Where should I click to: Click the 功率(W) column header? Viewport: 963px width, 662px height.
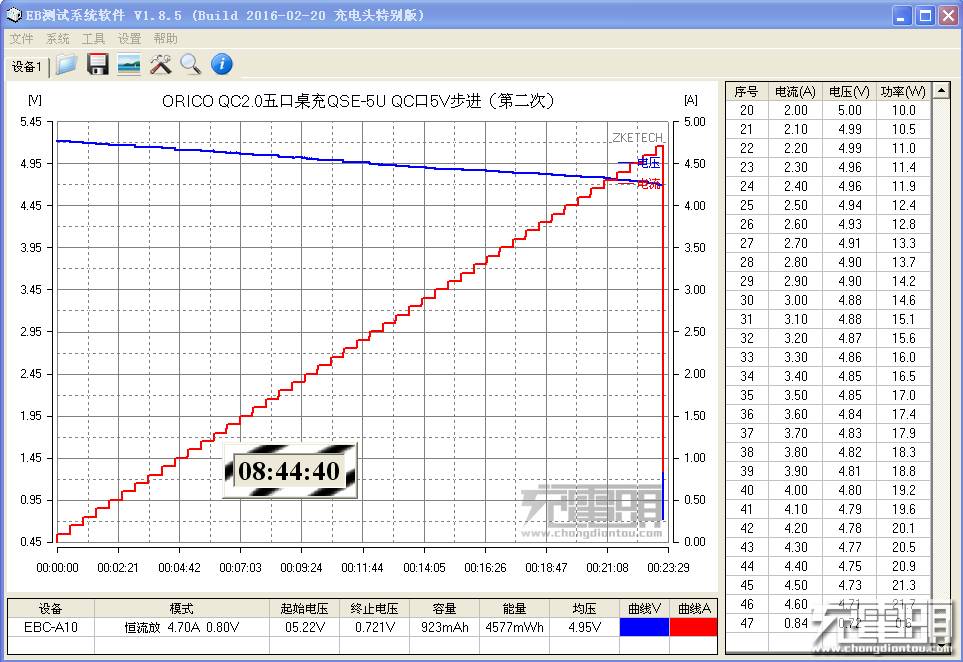903,92
